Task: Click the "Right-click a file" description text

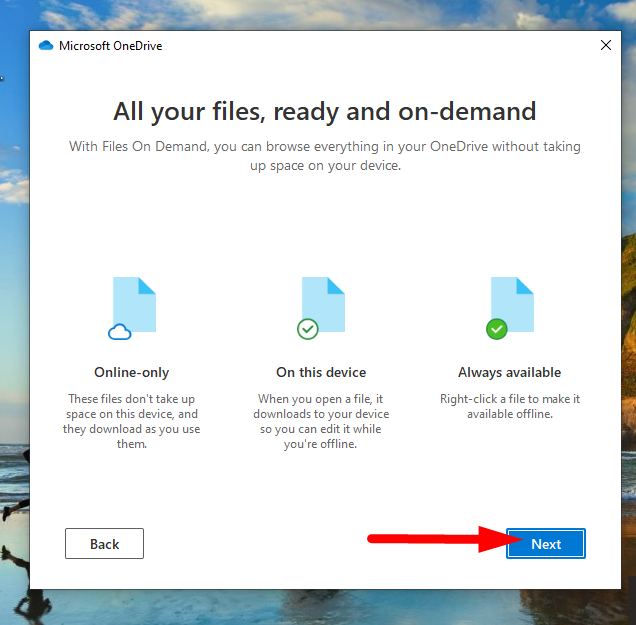Action: (x=509, y=406)
